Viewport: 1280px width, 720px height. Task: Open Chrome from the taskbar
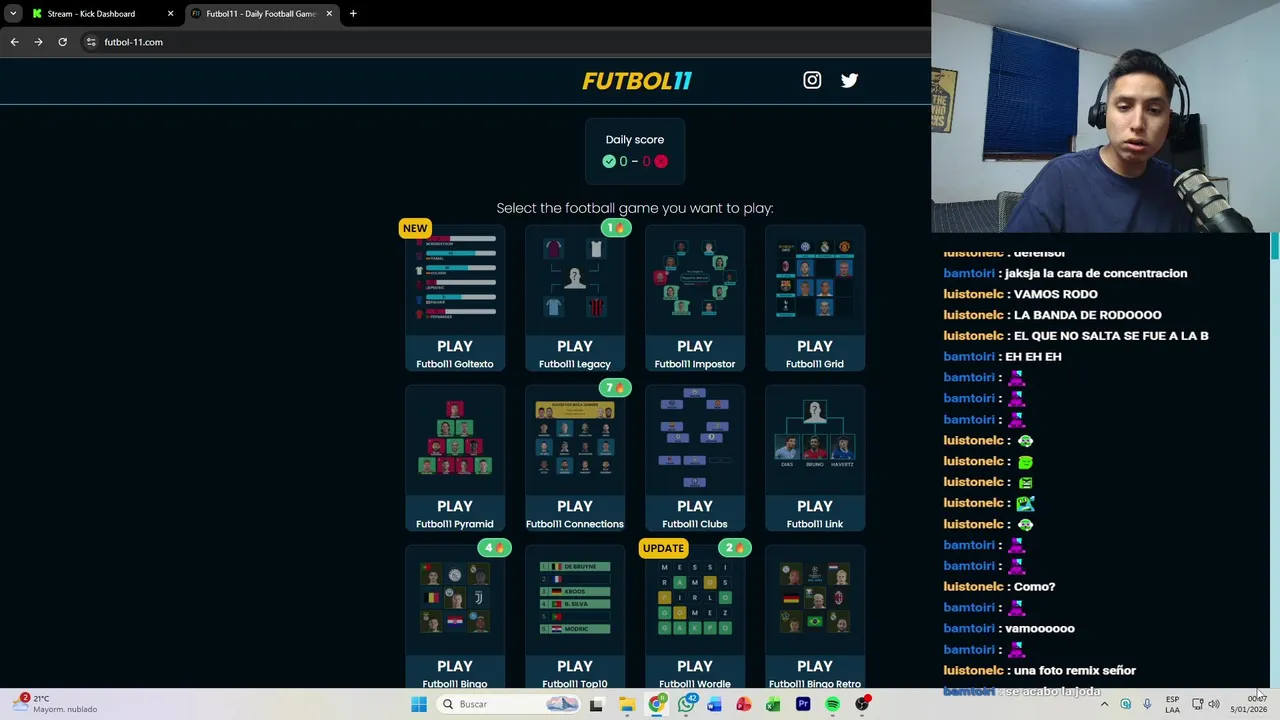[x=656, y=704]
